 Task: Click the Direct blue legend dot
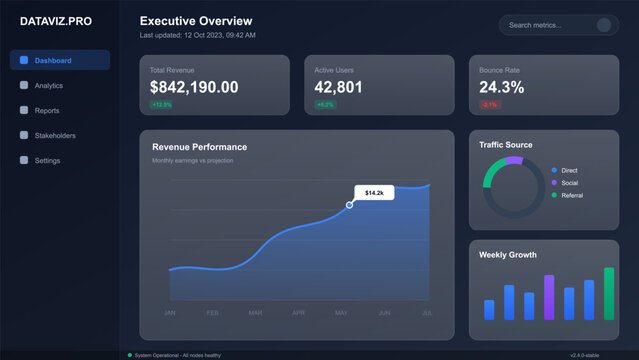click(554, 170)
